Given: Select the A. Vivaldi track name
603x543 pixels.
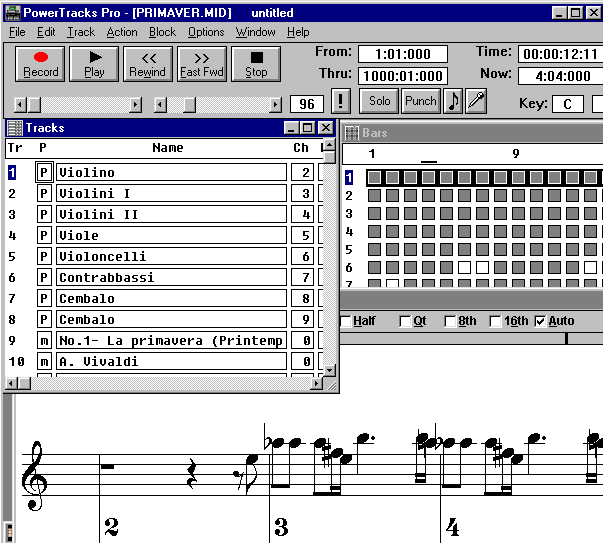Looking at the screenshot, I should (171, 361).
